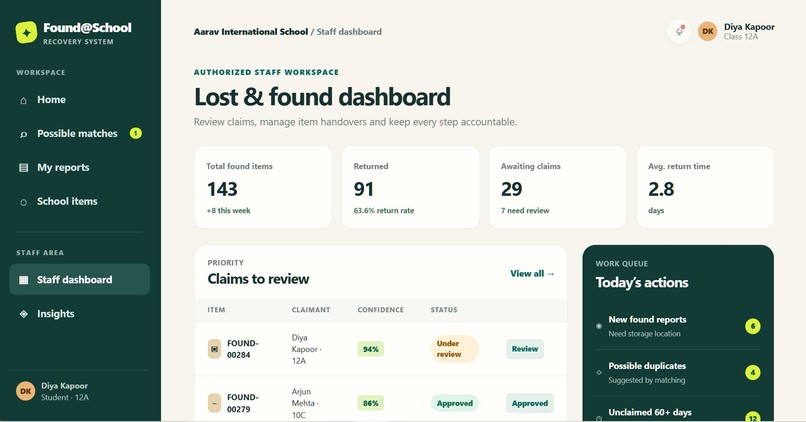Click the FOUND-00279 item ID
This screenshot has width=806, height=422.
[243, 403]
